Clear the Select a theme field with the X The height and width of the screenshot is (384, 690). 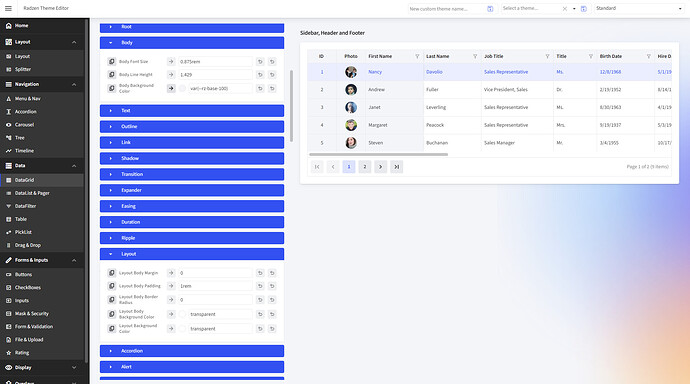565,9
